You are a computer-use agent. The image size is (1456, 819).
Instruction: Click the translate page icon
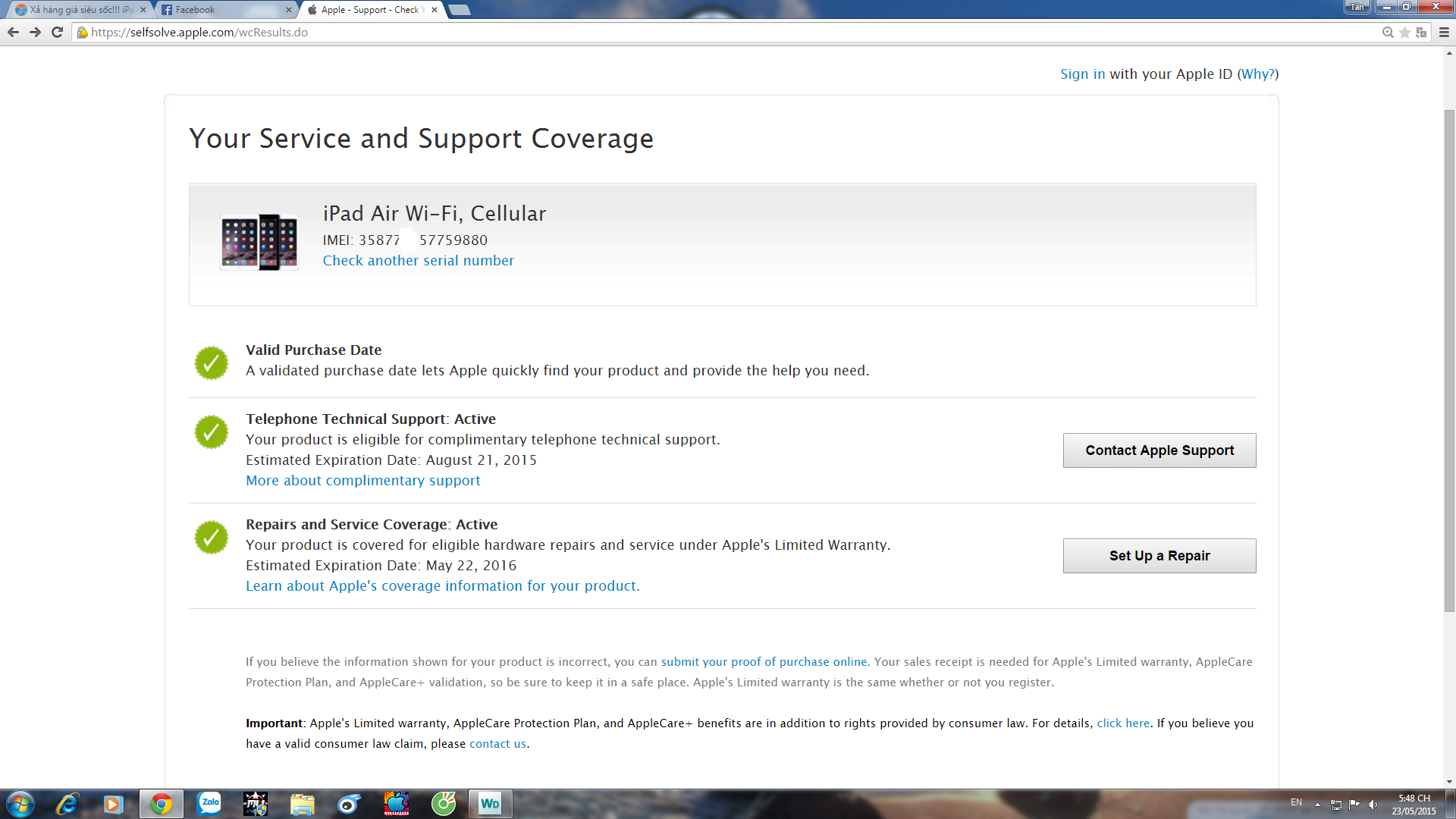[1421, 33]
